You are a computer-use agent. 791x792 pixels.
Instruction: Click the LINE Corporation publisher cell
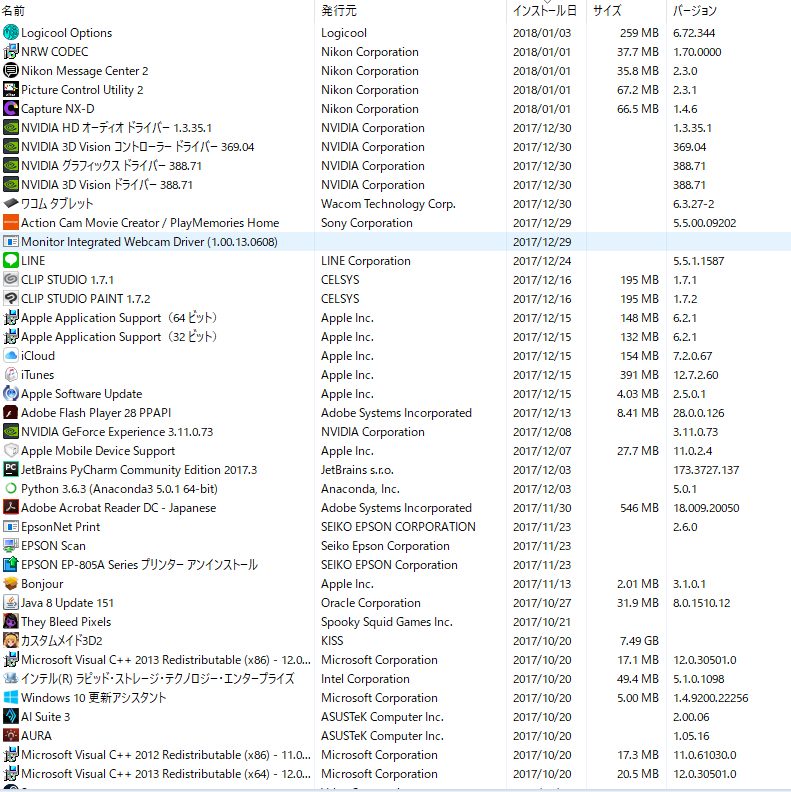[366, 261]
